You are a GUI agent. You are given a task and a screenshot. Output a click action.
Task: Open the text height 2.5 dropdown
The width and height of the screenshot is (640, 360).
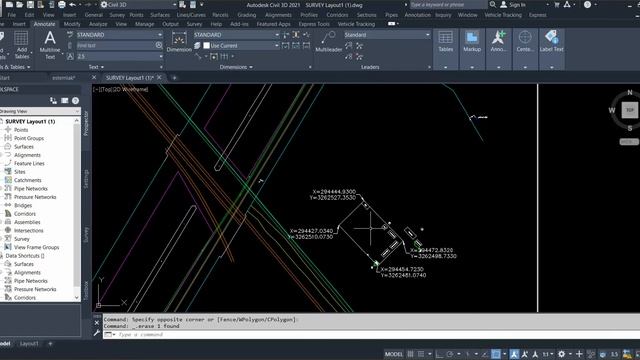[x=119, y=56]
